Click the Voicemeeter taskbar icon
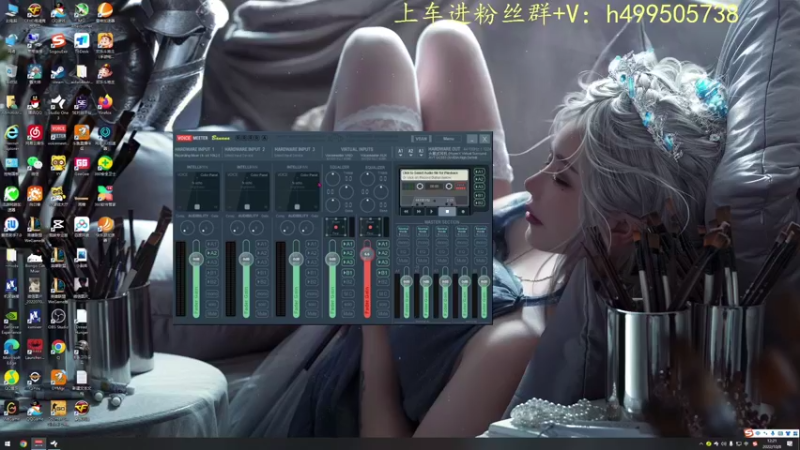This screenshot has width=800, height=450. point(39,443)
